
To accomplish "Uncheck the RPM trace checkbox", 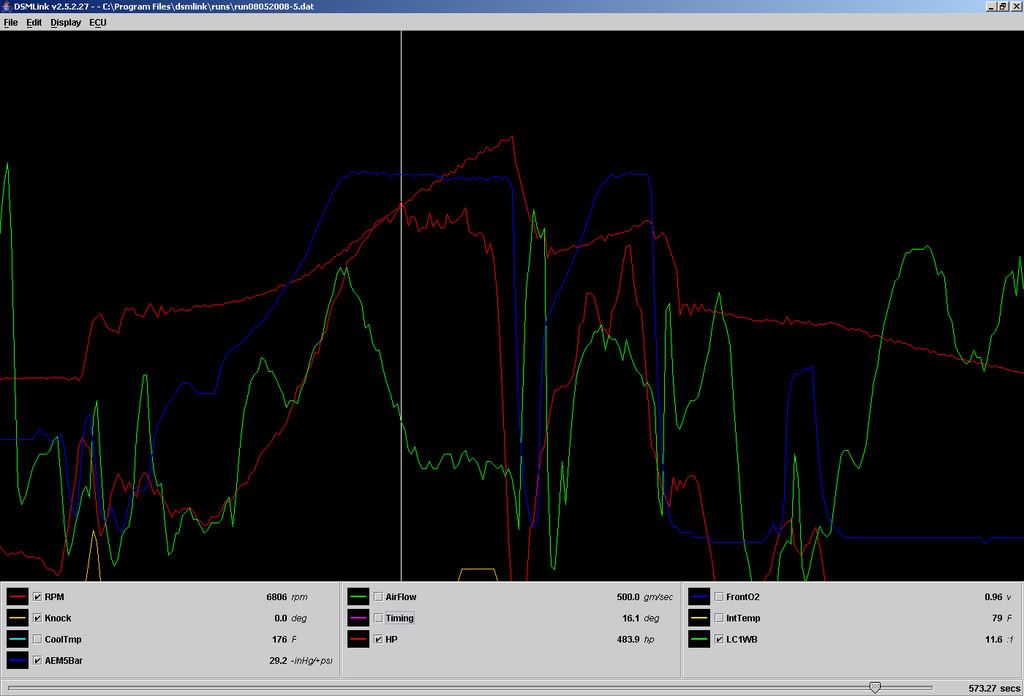I will 38,597.
